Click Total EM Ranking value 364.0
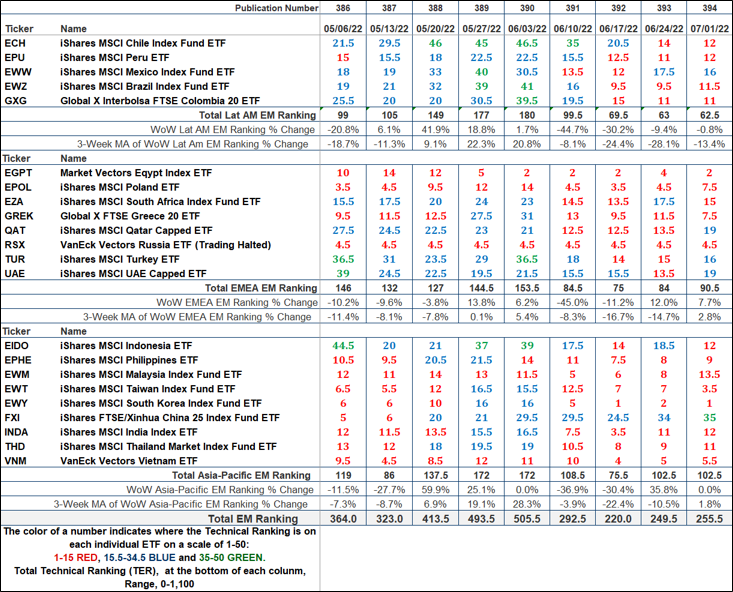The width and height of the screenshot is (733, 592). point(343,519)
